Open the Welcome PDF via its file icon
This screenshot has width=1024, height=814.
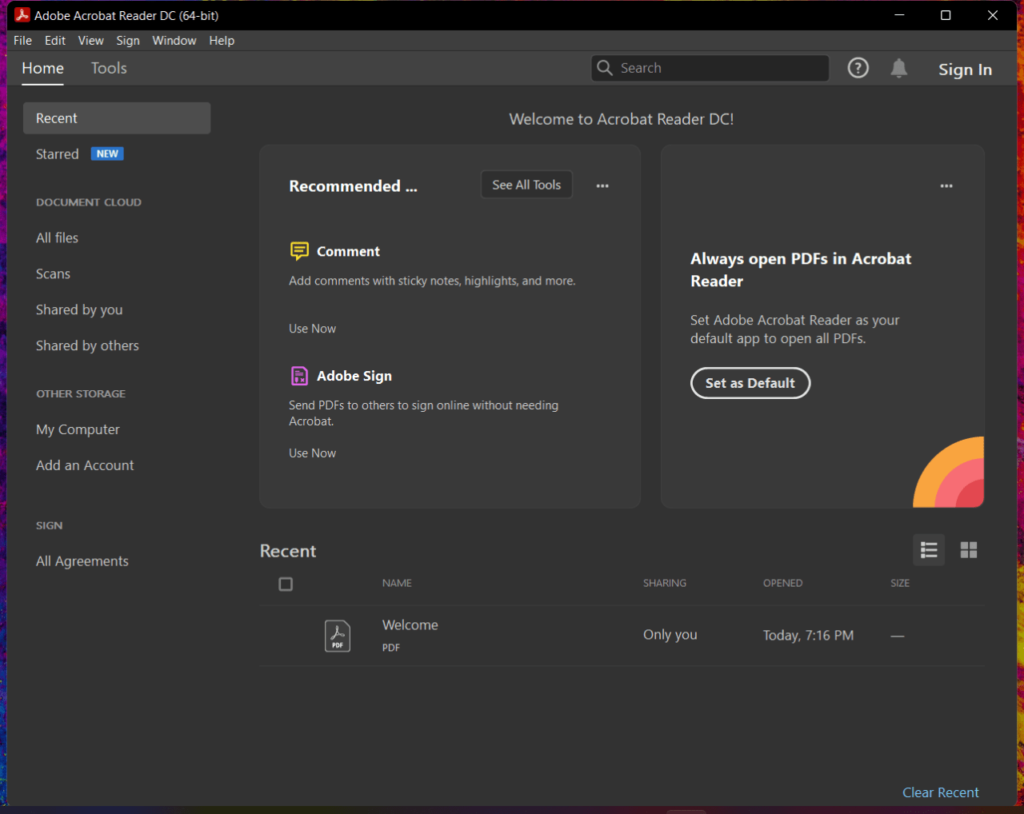337,635
